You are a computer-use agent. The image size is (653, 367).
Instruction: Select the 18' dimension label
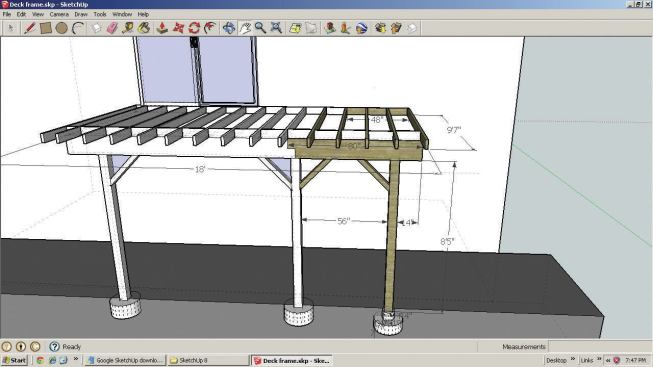pos(200,169)
